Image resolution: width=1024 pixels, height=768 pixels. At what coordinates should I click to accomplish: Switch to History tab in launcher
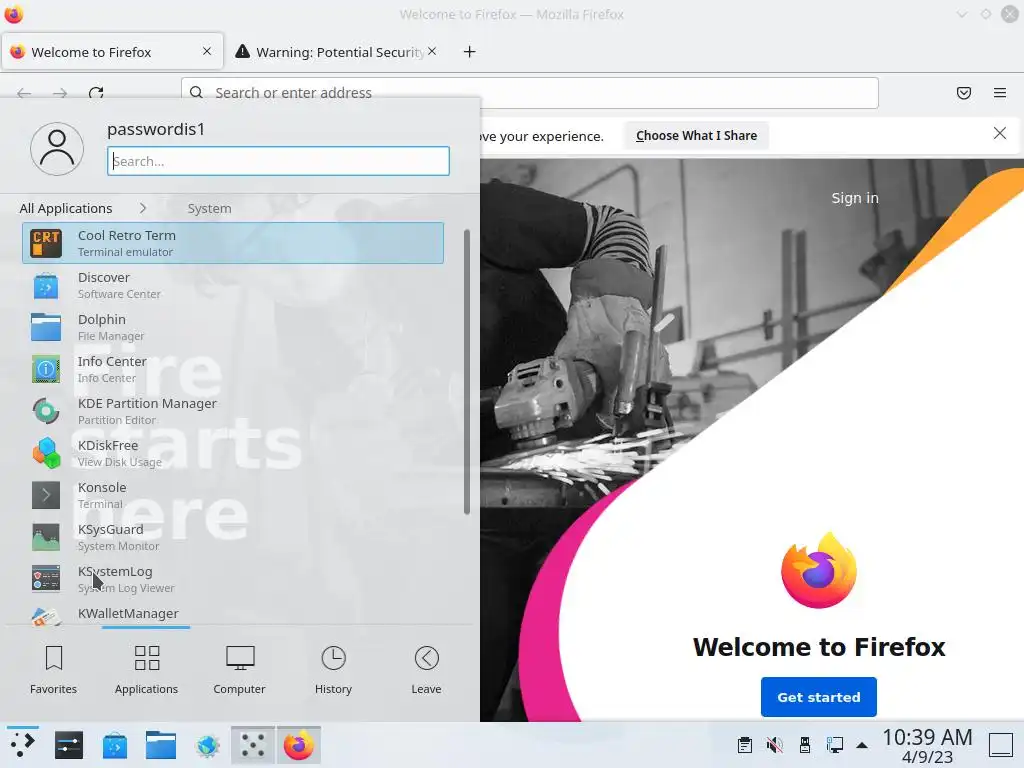tap(333, 670)
